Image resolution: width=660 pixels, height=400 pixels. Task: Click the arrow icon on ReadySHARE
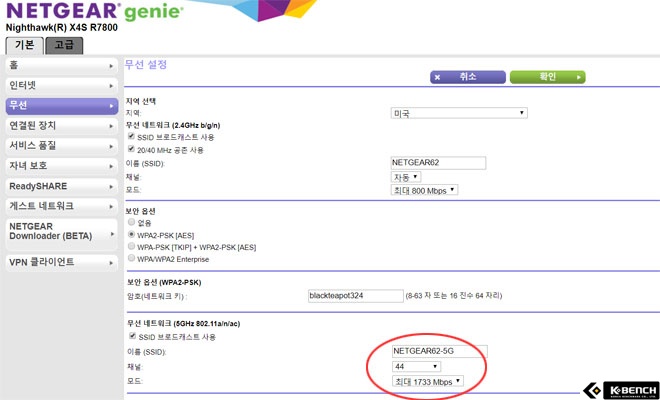[x=111, y=187]
